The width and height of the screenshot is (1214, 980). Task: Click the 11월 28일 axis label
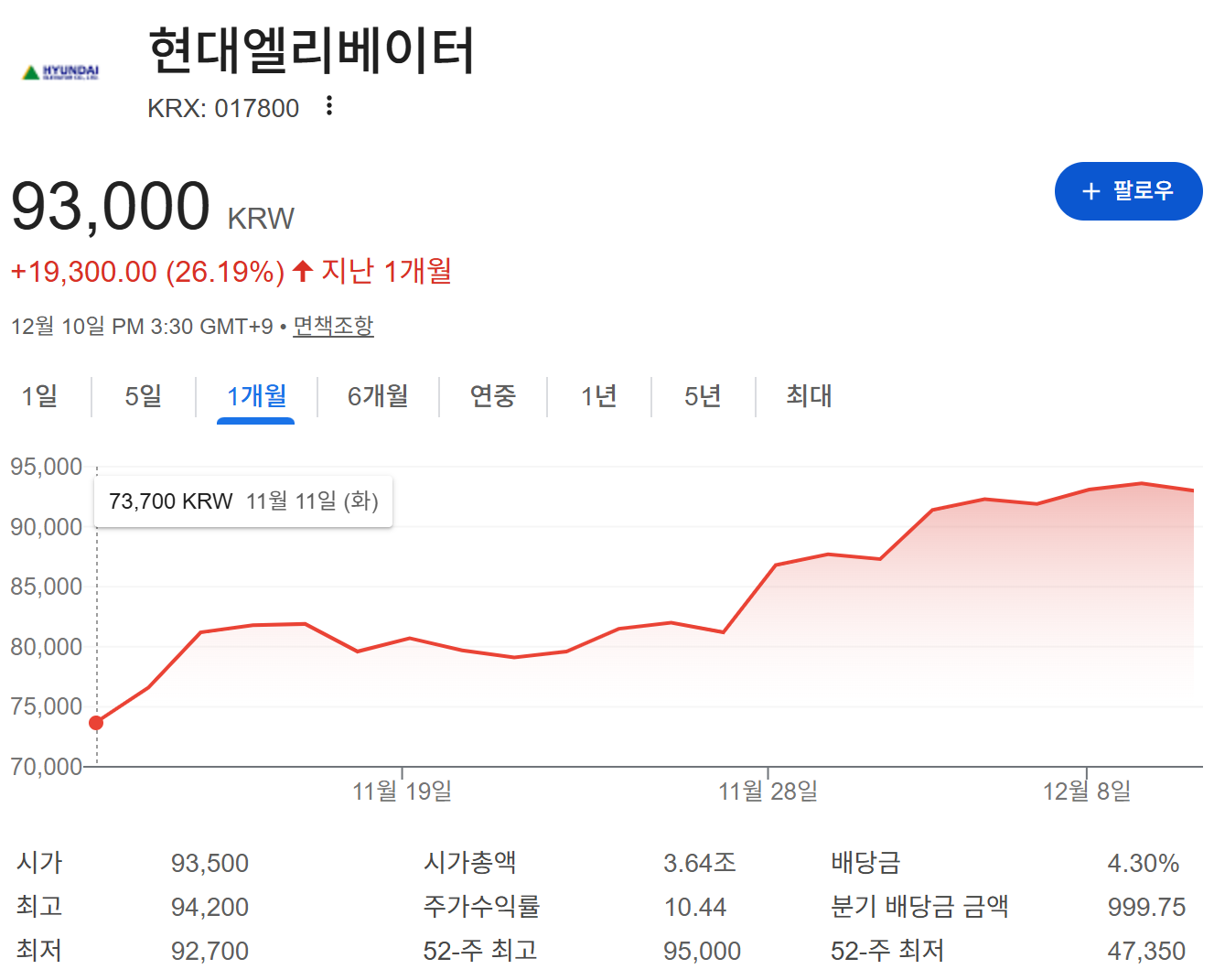tap(768, 791)
